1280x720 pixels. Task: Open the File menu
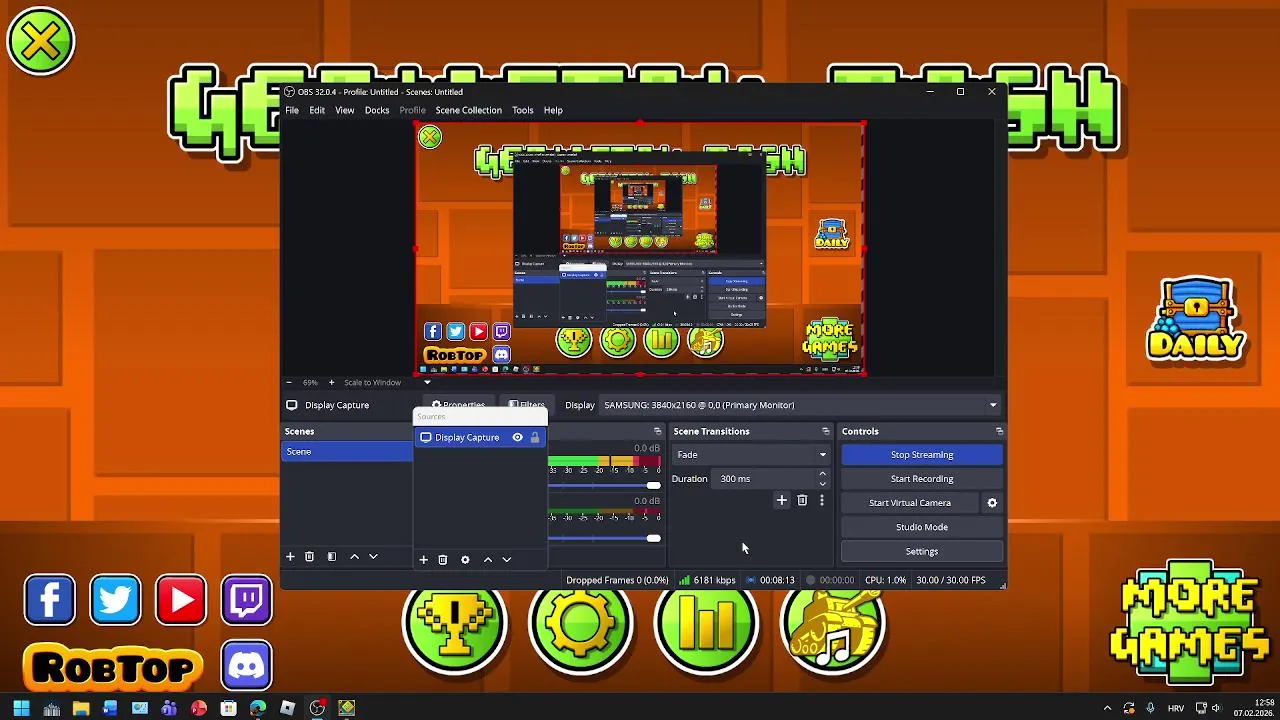(292, 110)
